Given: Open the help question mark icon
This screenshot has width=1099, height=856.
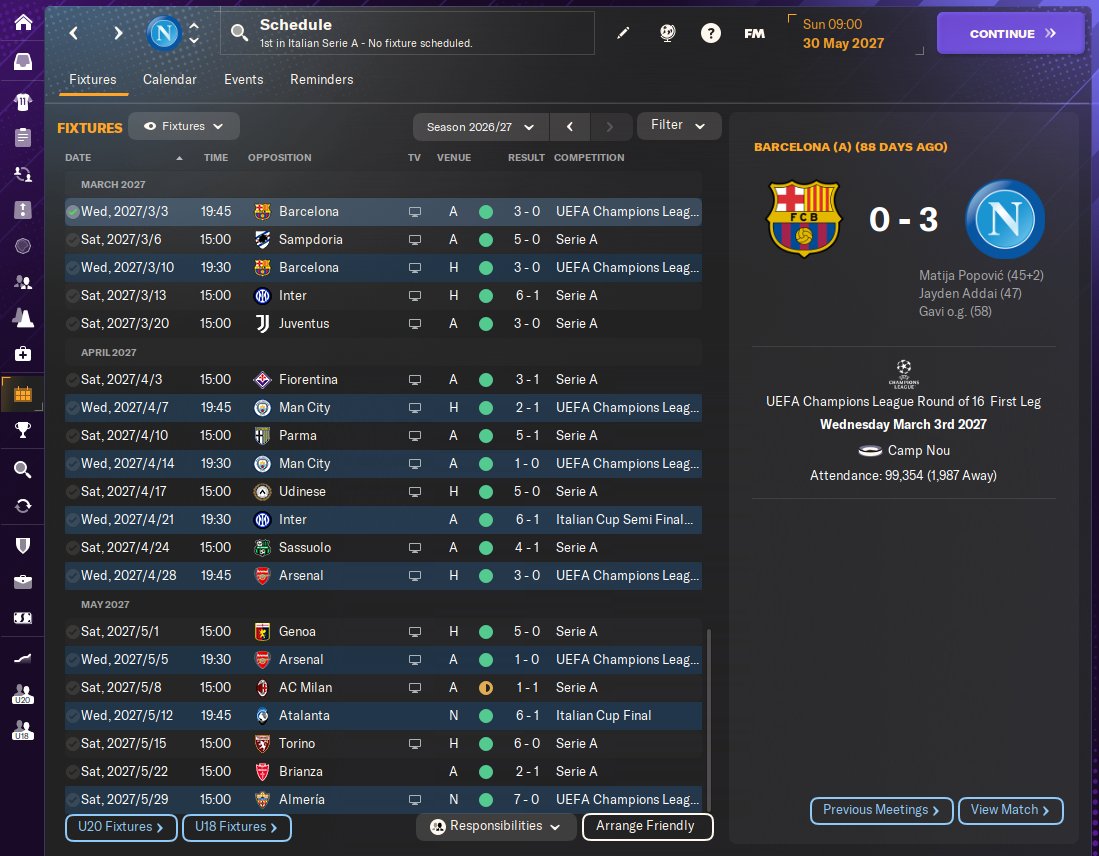Looking at the screenshot, I should tap(710, 33).
